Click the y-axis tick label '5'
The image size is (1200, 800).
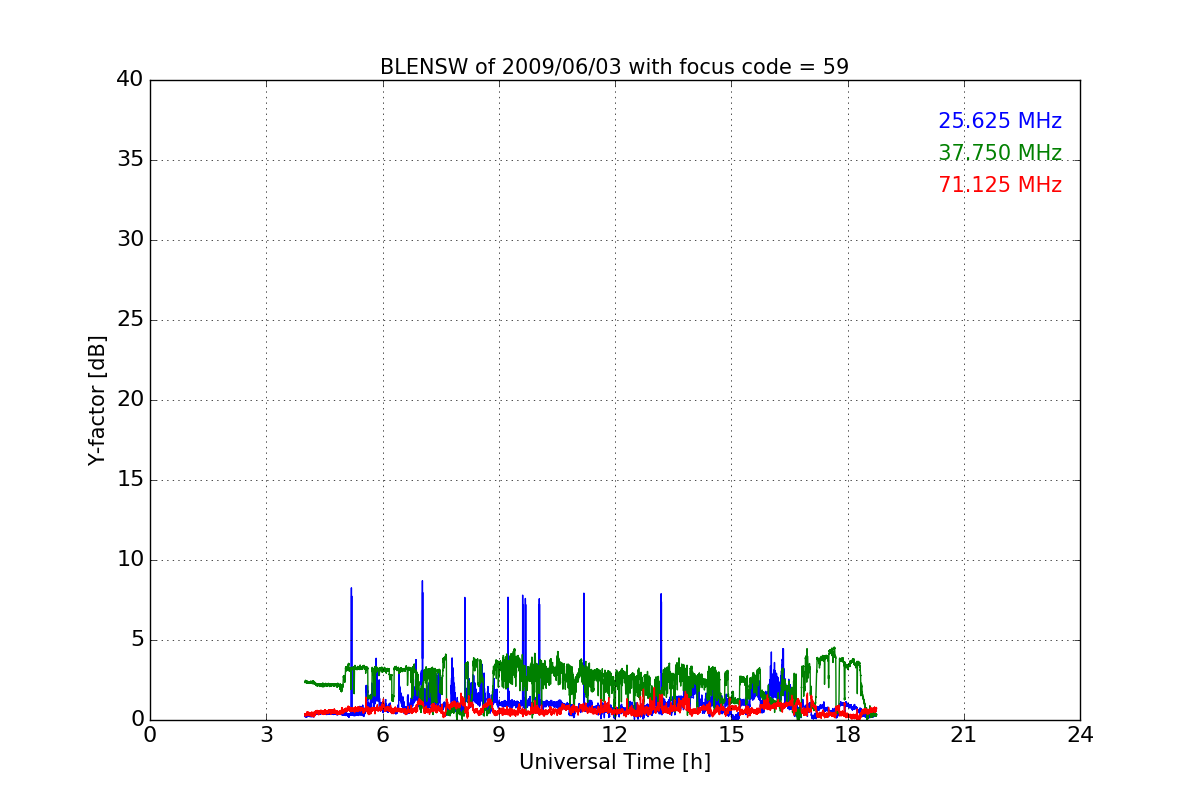coord(137,640)
